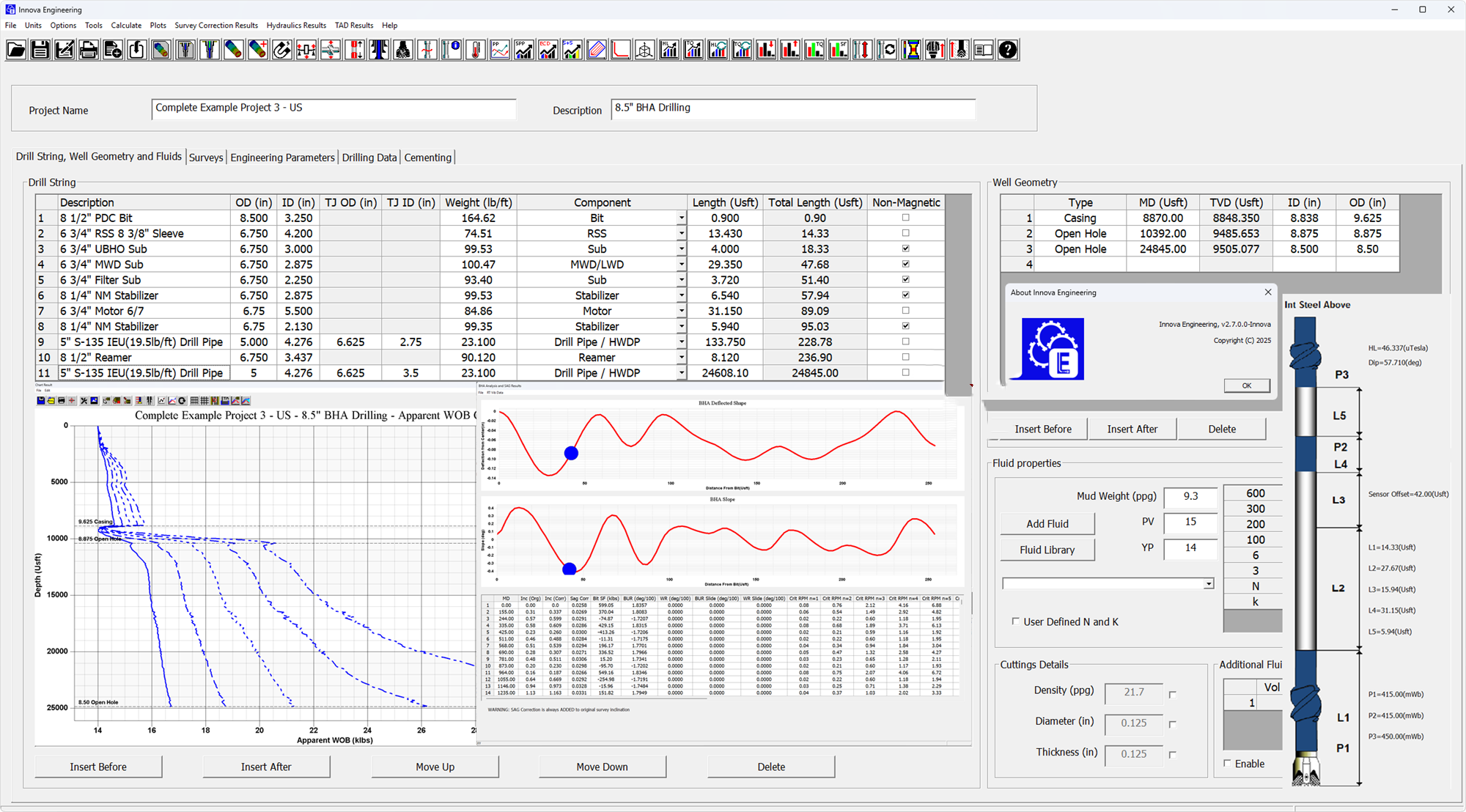Click the pipe with circular refresh arrows icon
Image resolution: width=1466 pixels, height=812 pixels.
pos(886,50)
